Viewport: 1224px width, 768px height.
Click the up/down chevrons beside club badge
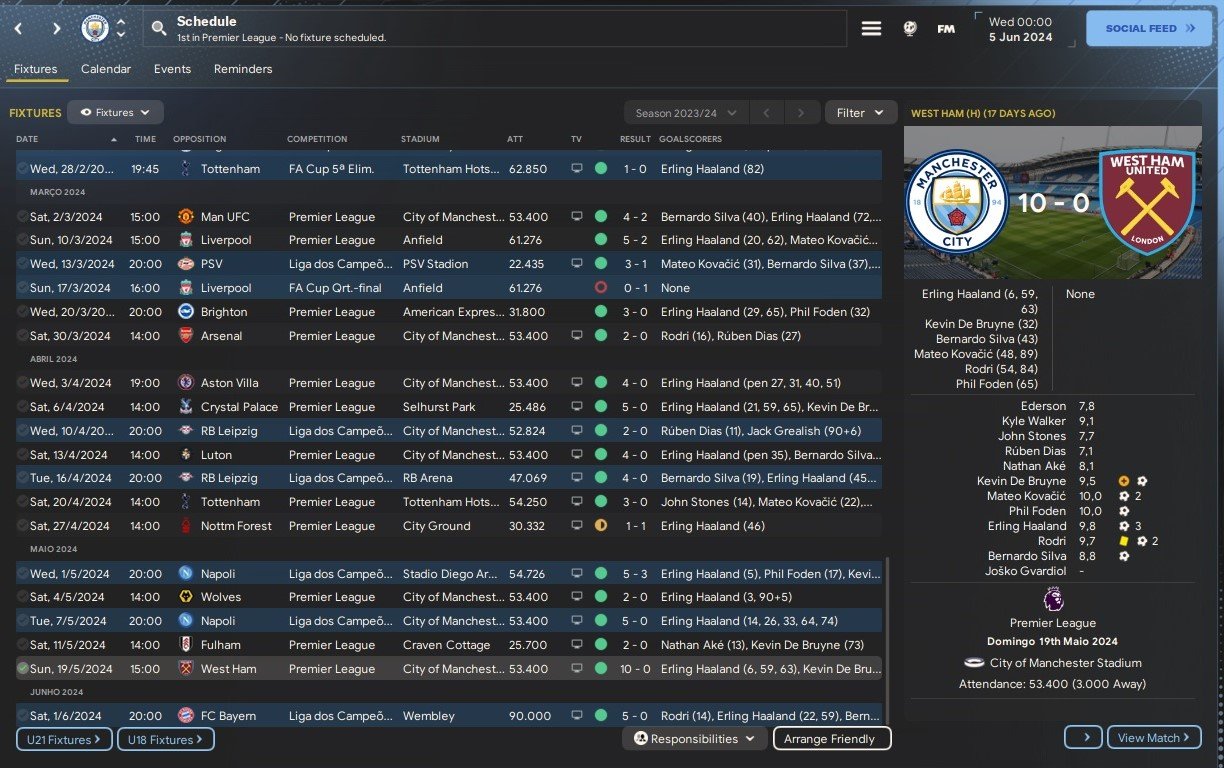point(121,28)
